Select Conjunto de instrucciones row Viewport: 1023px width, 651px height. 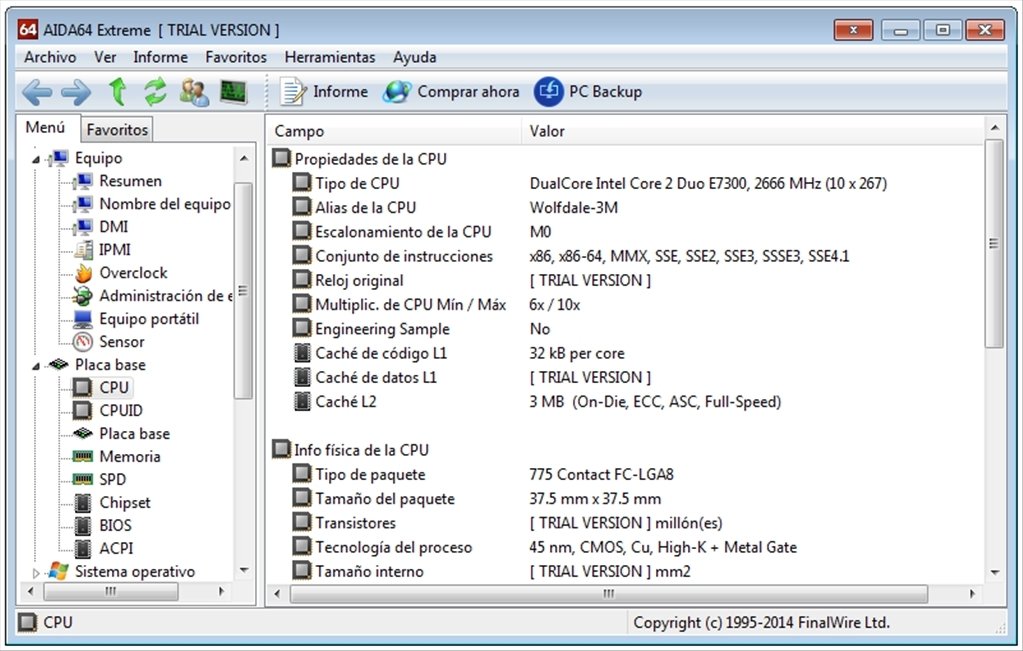pos(626,256)
